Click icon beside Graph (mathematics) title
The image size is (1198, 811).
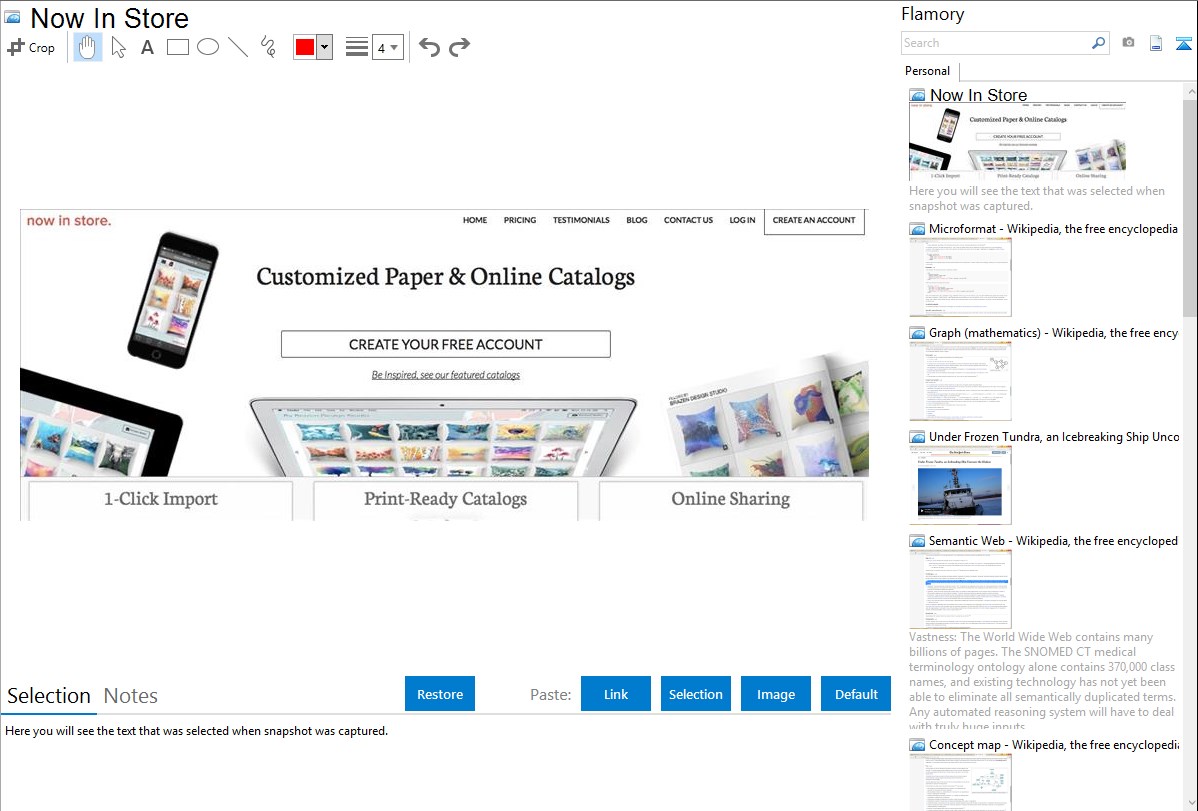tap(917, 333)
